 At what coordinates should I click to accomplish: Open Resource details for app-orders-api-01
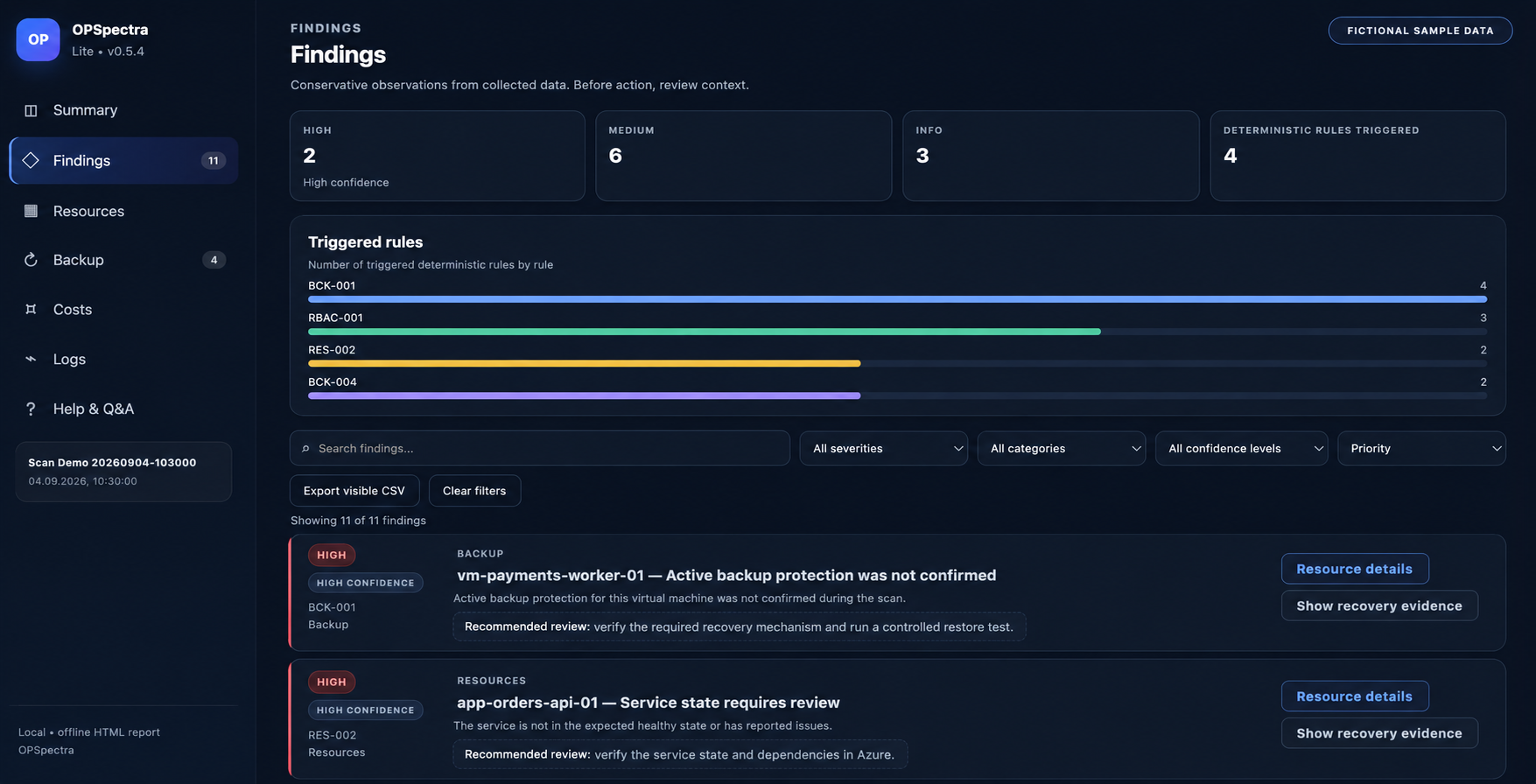(x=1355, y=696)
